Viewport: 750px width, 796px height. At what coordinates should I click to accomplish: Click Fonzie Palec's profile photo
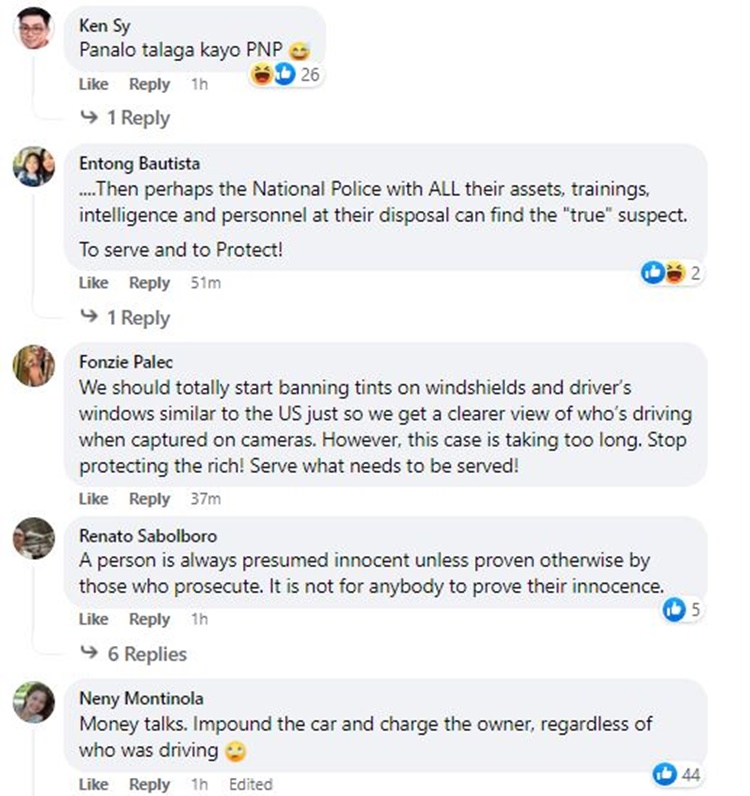(34, 366)
